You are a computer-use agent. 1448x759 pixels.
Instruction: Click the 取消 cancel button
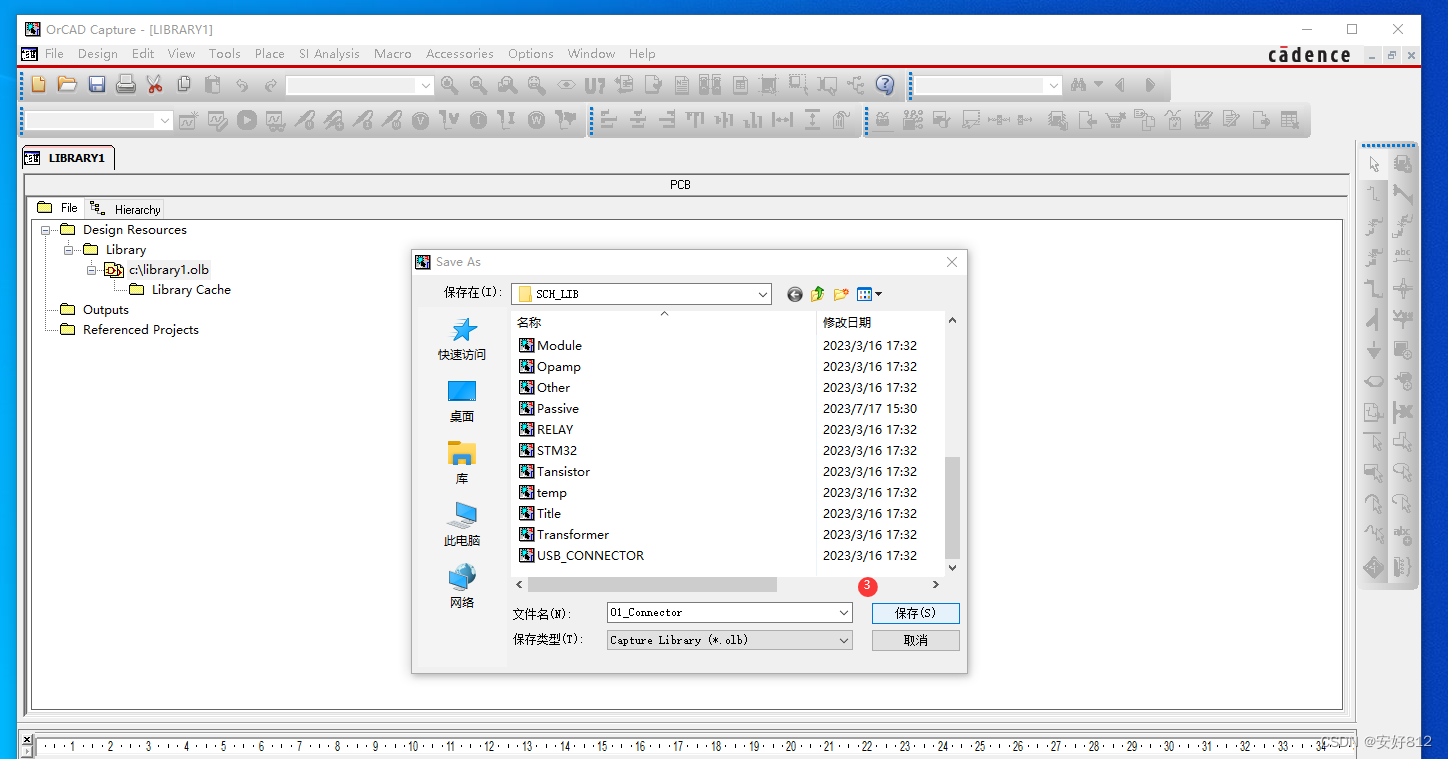[x=915, y=640]
